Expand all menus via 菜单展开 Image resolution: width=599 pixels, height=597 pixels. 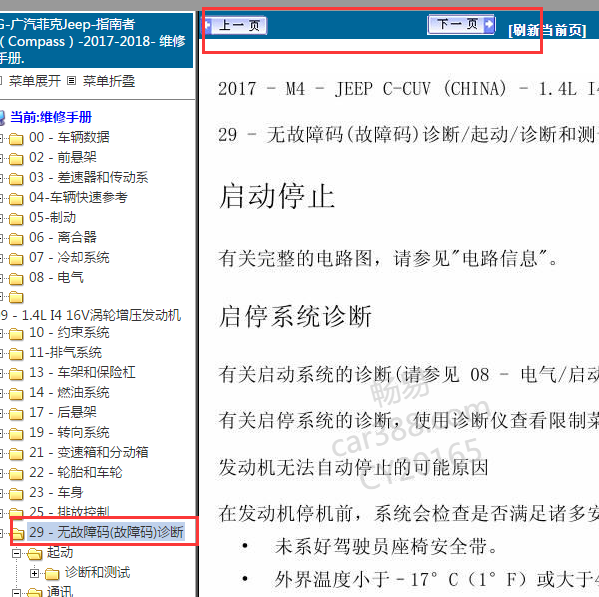pos(35,81)
